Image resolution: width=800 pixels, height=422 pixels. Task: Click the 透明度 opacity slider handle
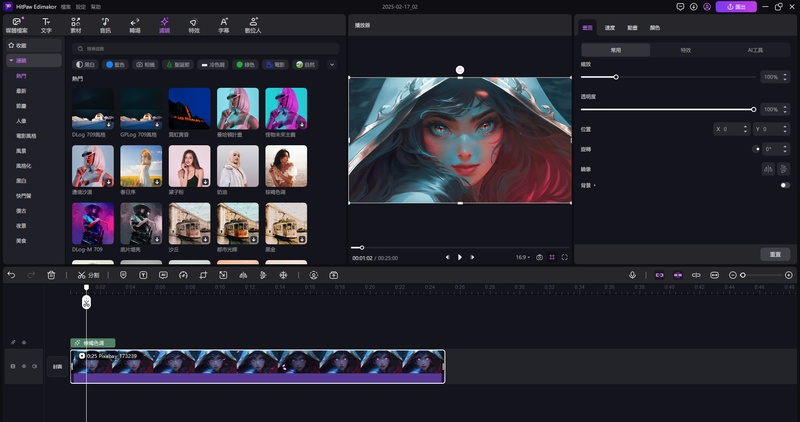753,109
